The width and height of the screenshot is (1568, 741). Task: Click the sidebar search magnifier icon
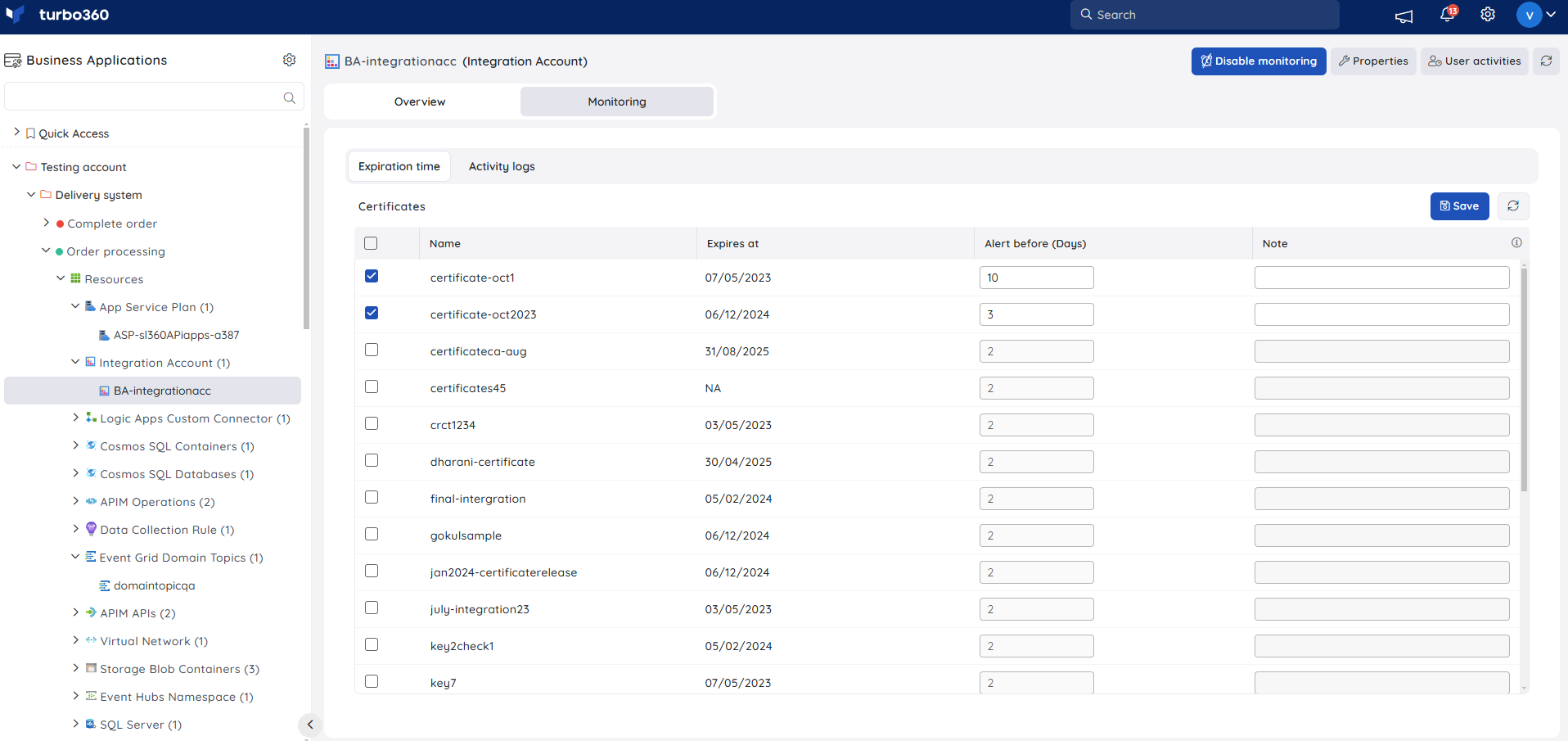pos(289,97)
